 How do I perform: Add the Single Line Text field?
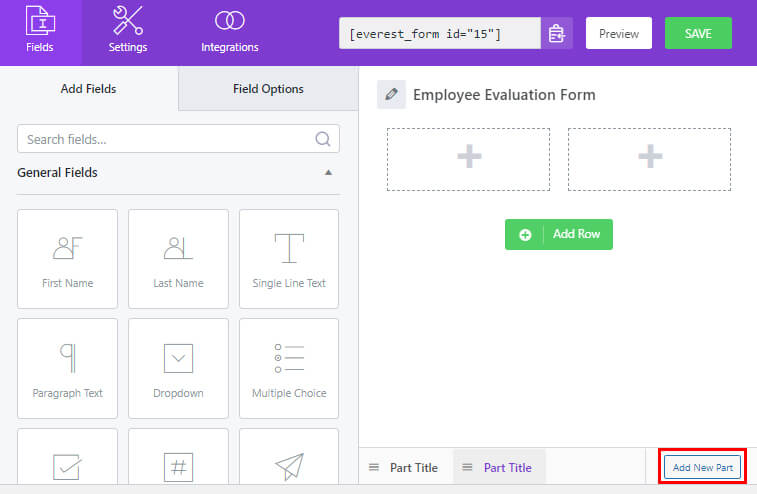coord(289,259)
